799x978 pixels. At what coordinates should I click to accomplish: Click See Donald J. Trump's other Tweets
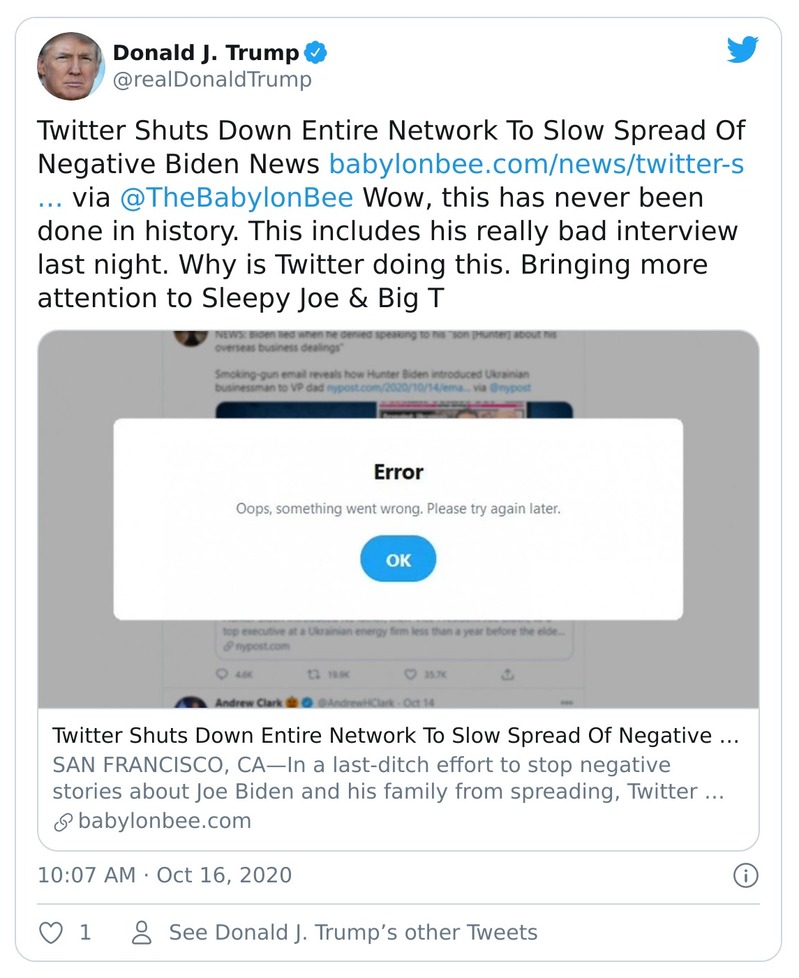353,933
